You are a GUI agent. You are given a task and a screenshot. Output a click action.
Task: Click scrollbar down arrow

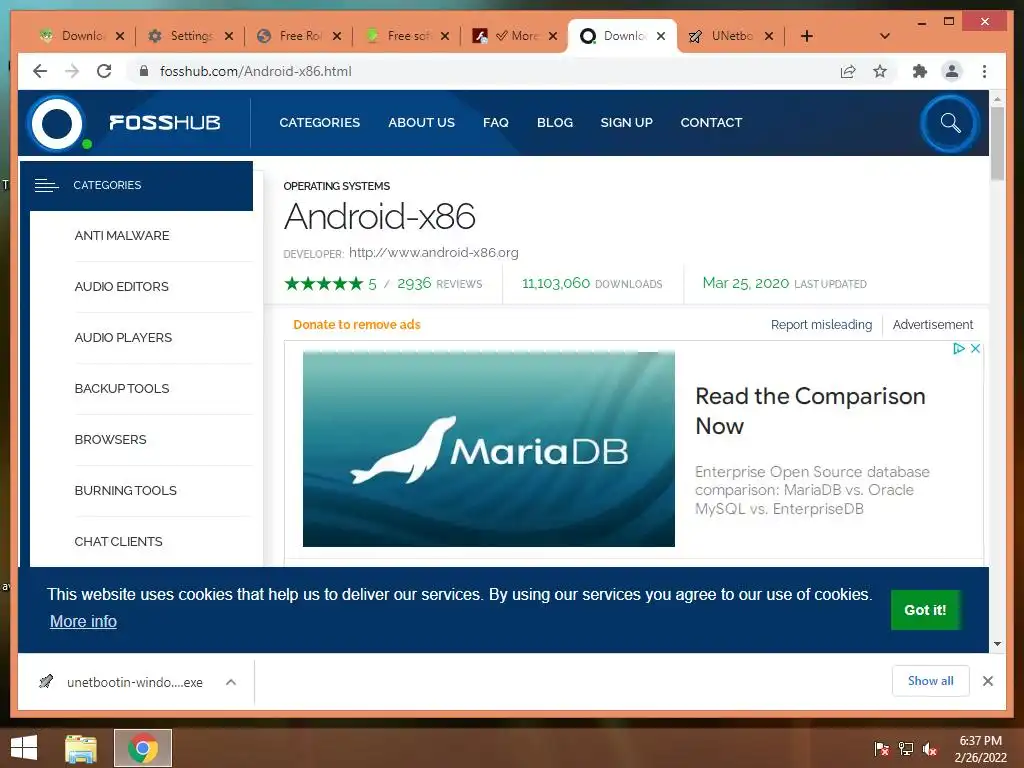click(x=997, y=644)
